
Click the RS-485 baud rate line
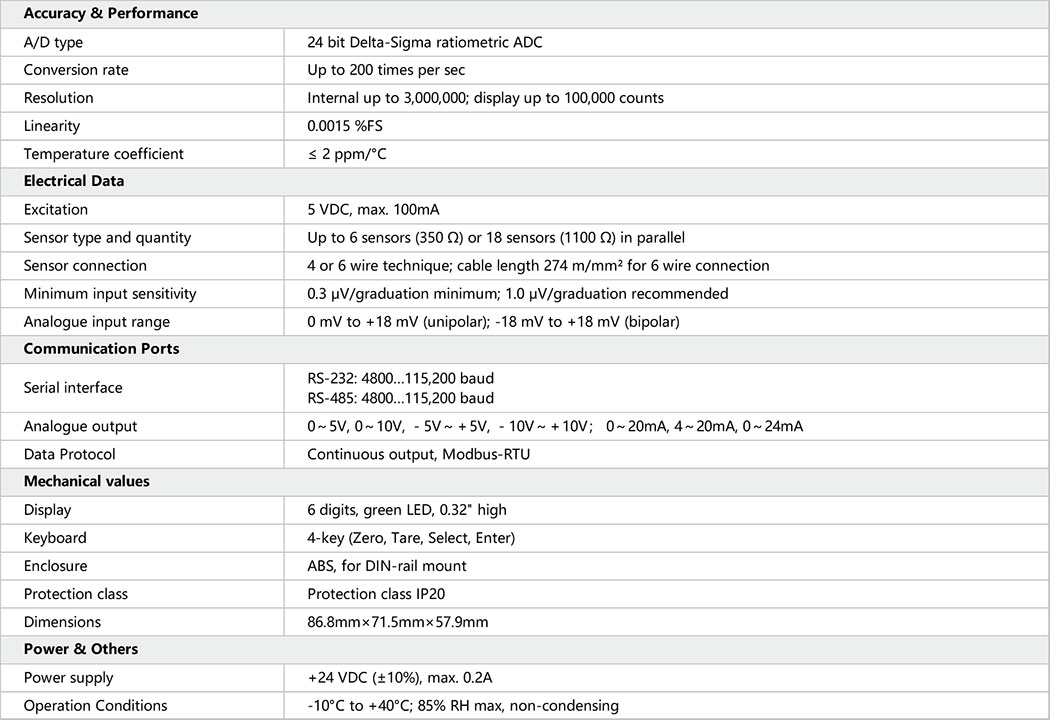pyautogui.click(x=400, y=398)
